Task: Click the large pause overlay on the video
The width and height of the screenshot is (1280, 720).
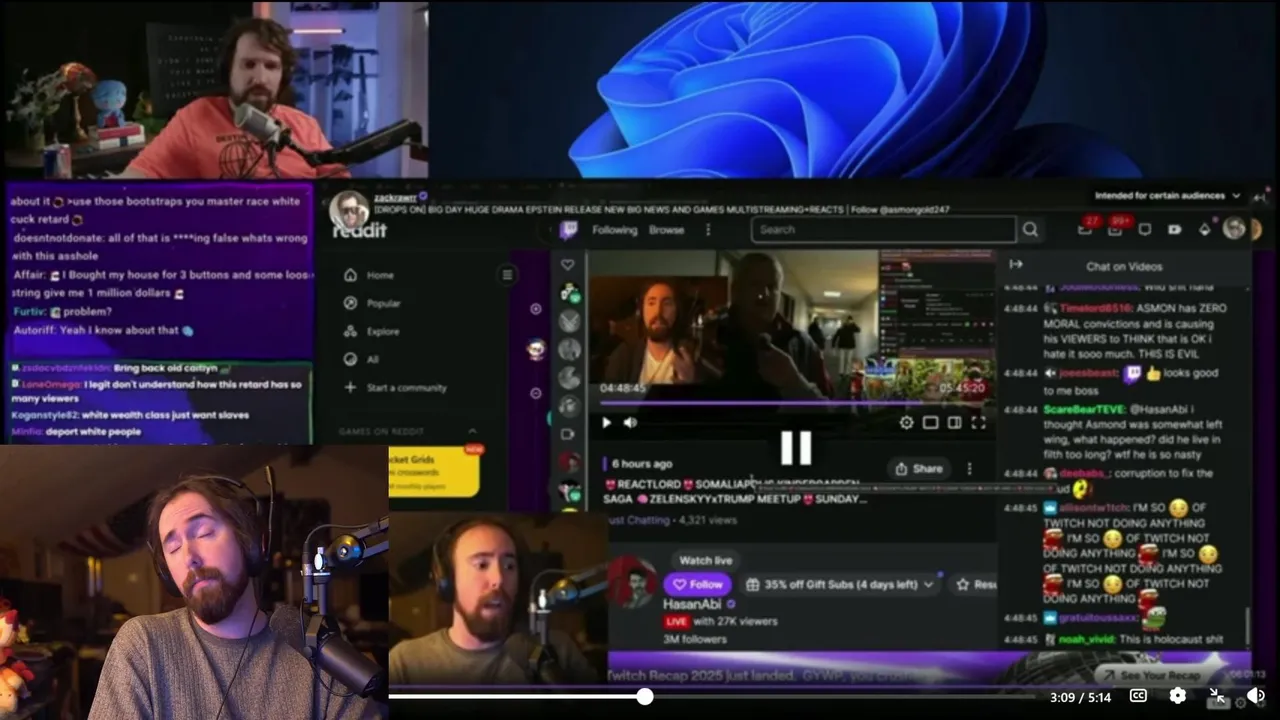Action: (795, 448)
